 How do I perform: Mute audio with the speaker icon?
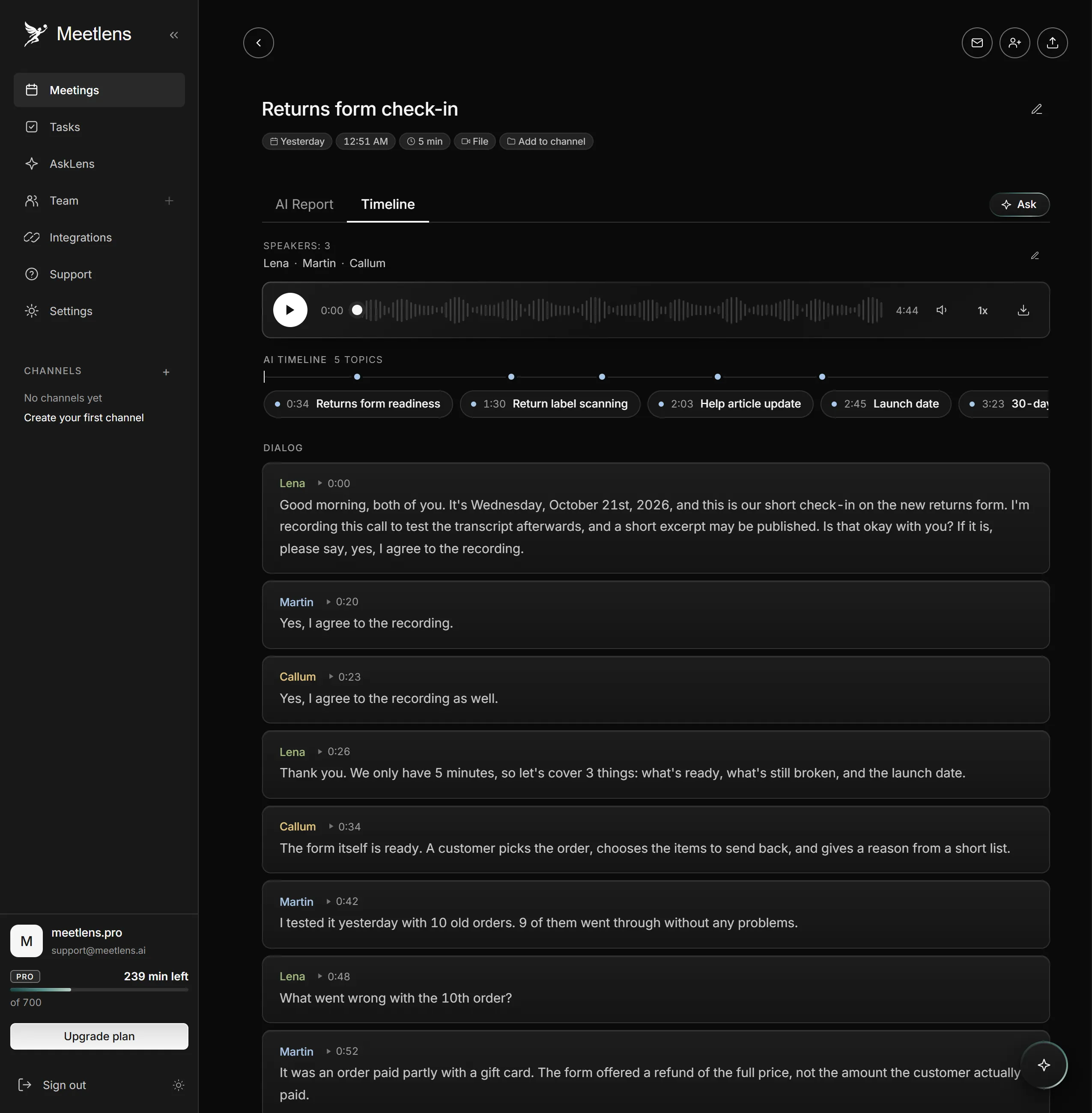[941, 309]
